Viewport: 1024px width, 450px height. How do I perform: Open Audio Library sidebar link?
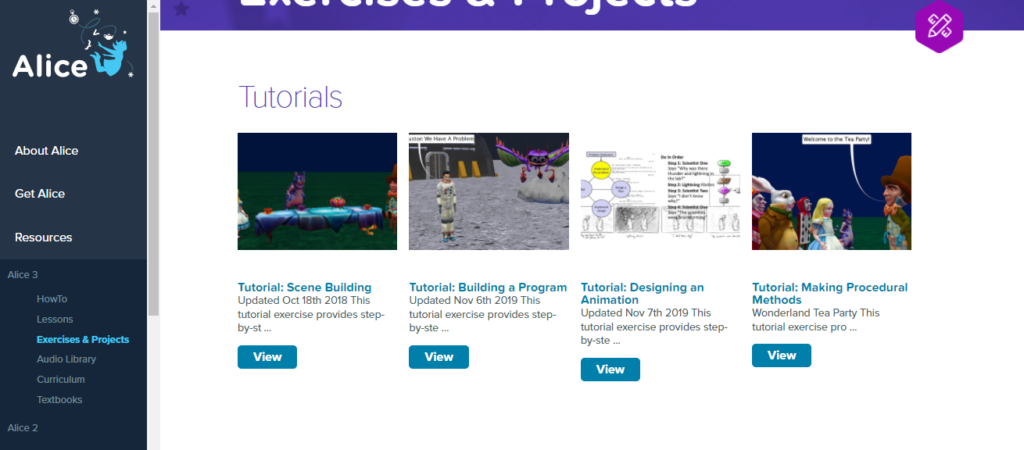click(66, 359)
